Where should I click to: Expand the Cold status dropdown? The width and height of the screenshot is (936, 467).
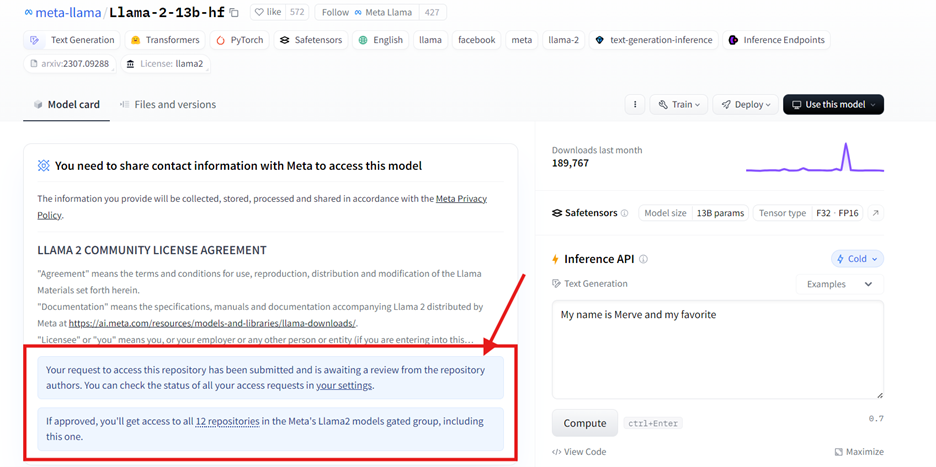[857, 259]
